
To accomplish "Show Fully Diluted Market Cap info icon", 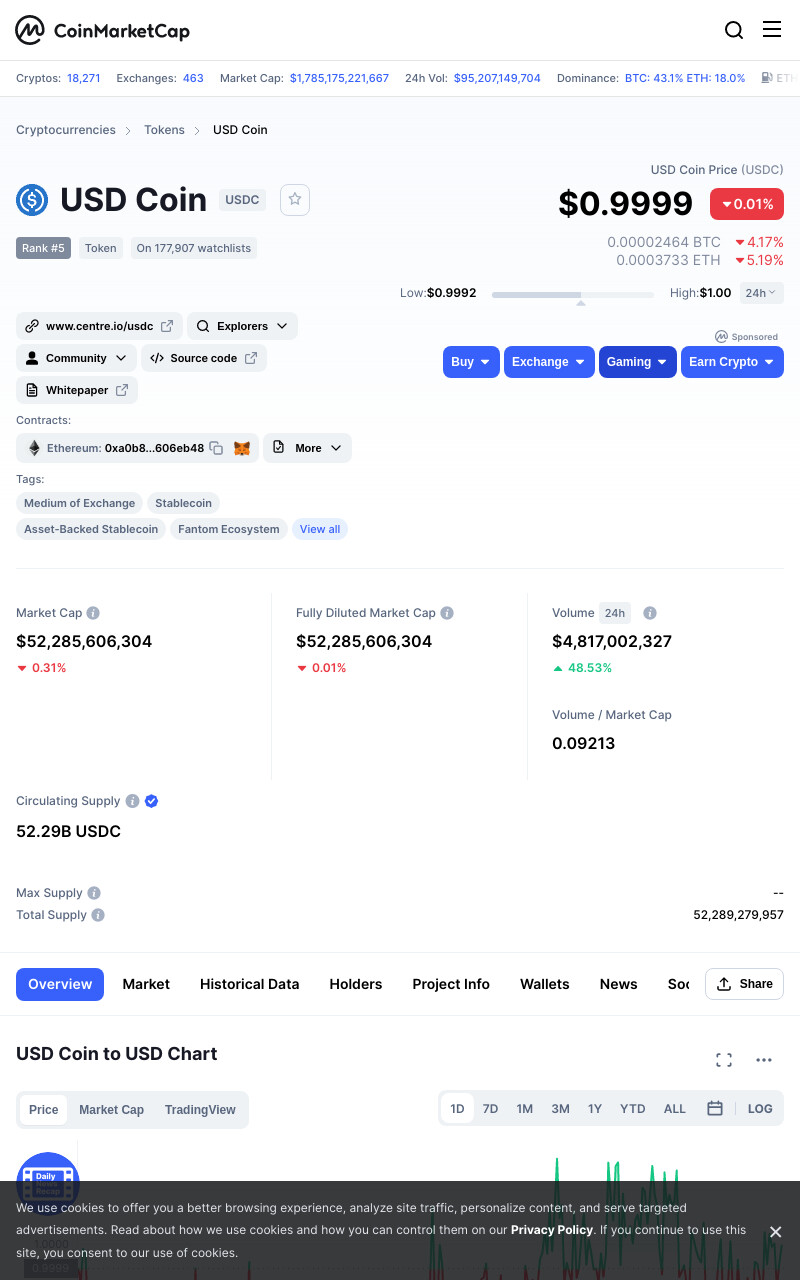I will click(447, 613).
